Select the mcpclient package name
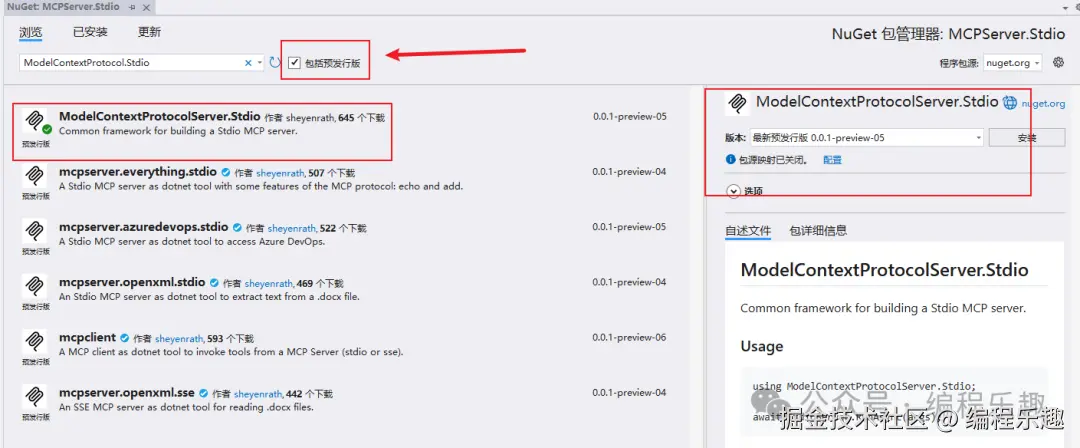 point(87,337)
